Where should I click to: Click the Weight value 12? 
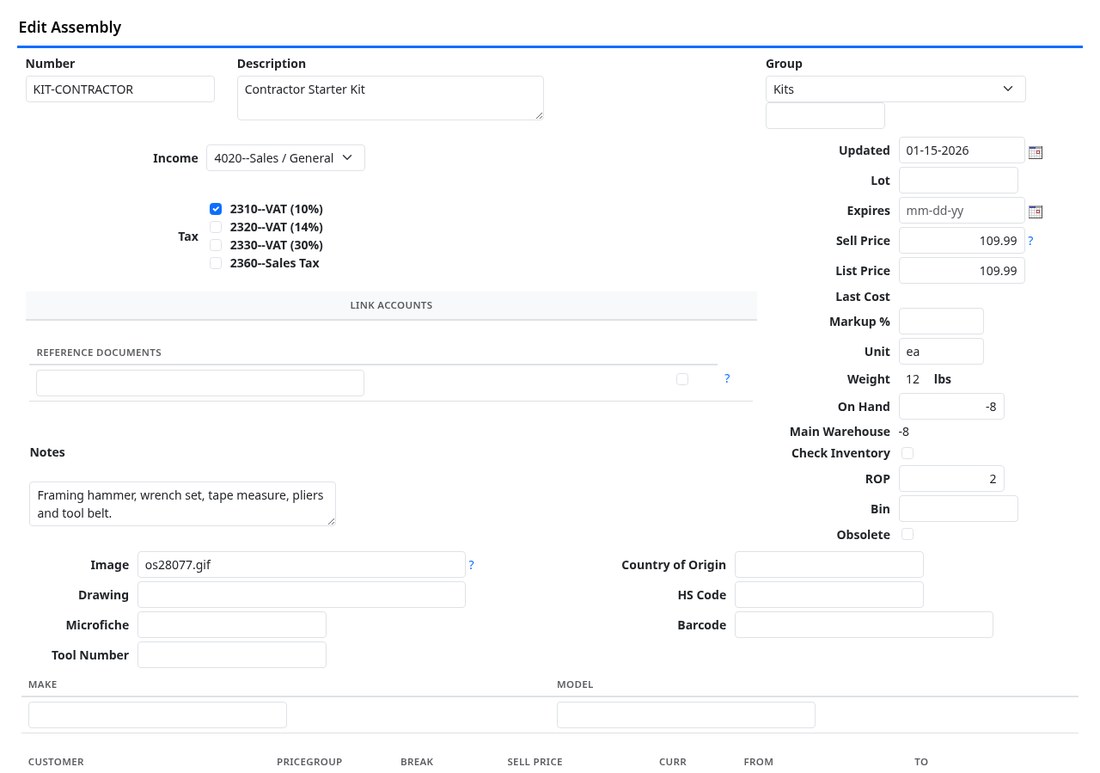coord(912,379)
